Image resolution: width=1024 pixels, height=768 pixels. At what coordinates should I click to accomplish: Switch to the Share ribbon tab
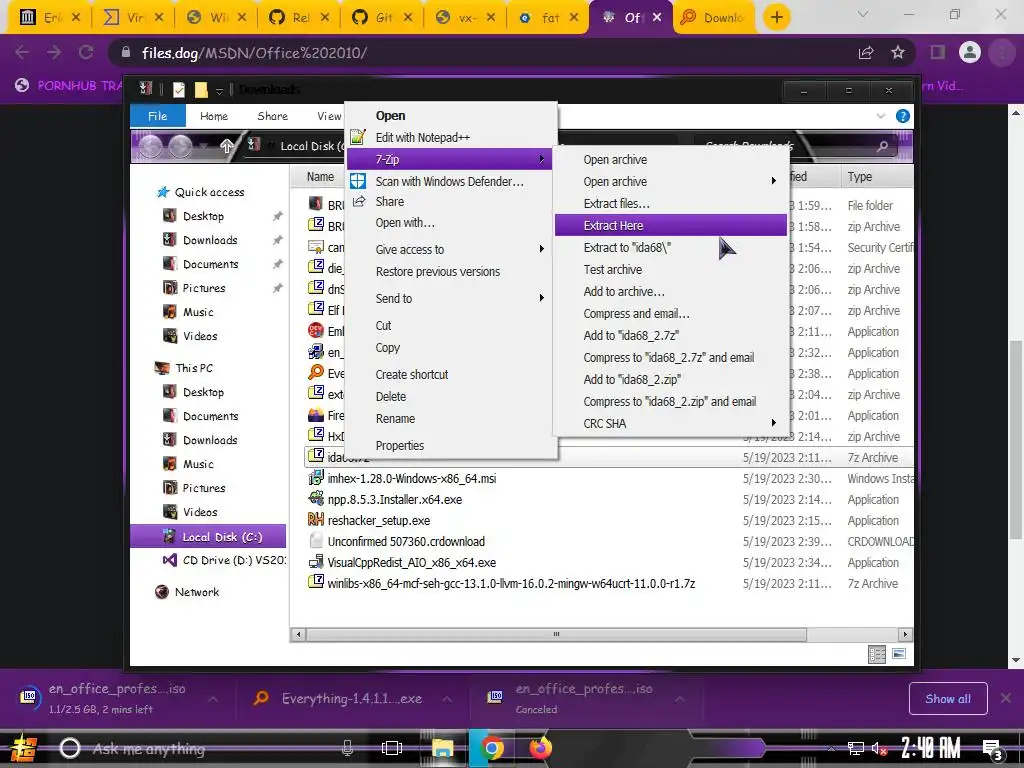pyautogui.click(x=272, y=116)
